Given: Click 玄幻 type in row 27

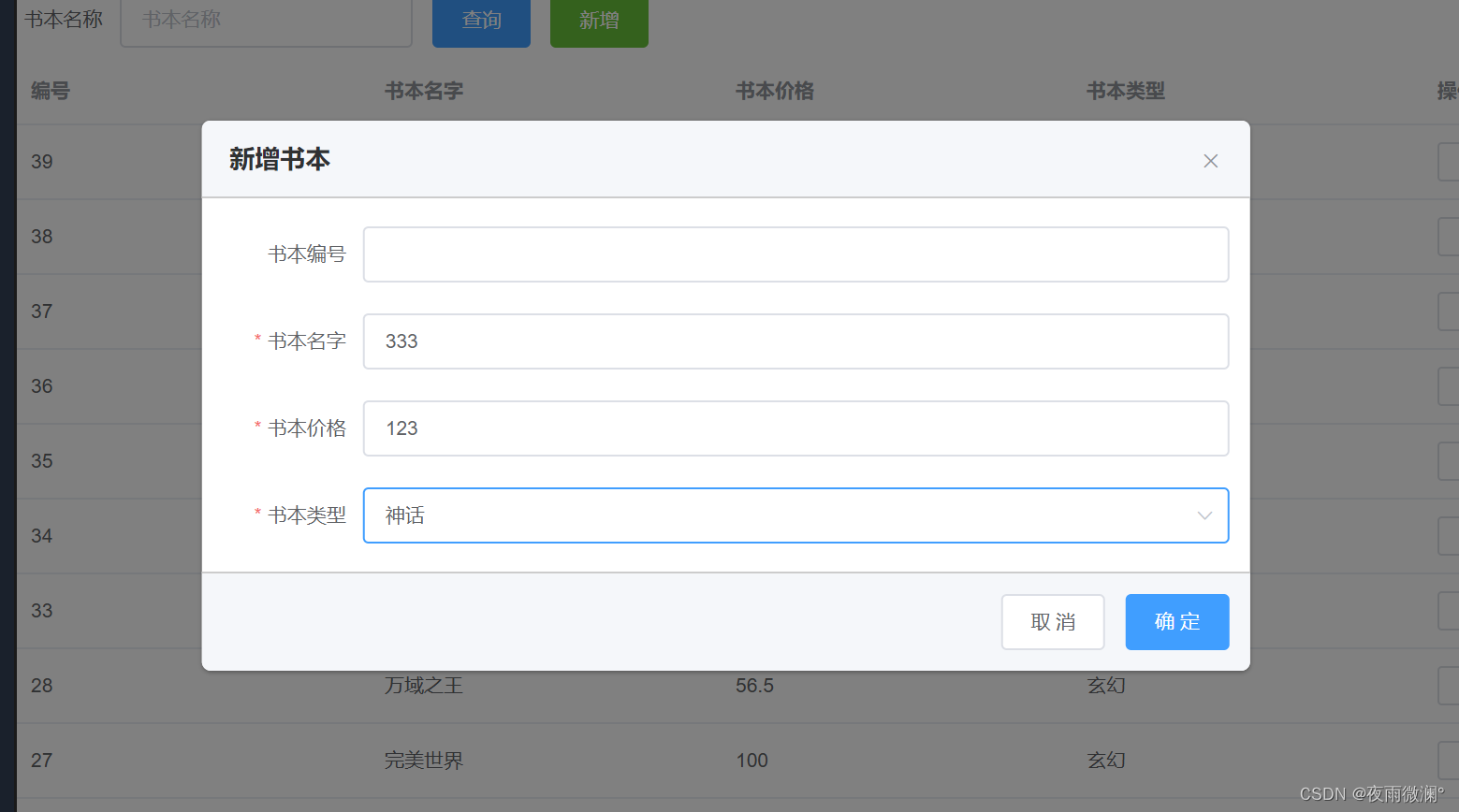Looking at the screenshot, I should click(1106, 761).
